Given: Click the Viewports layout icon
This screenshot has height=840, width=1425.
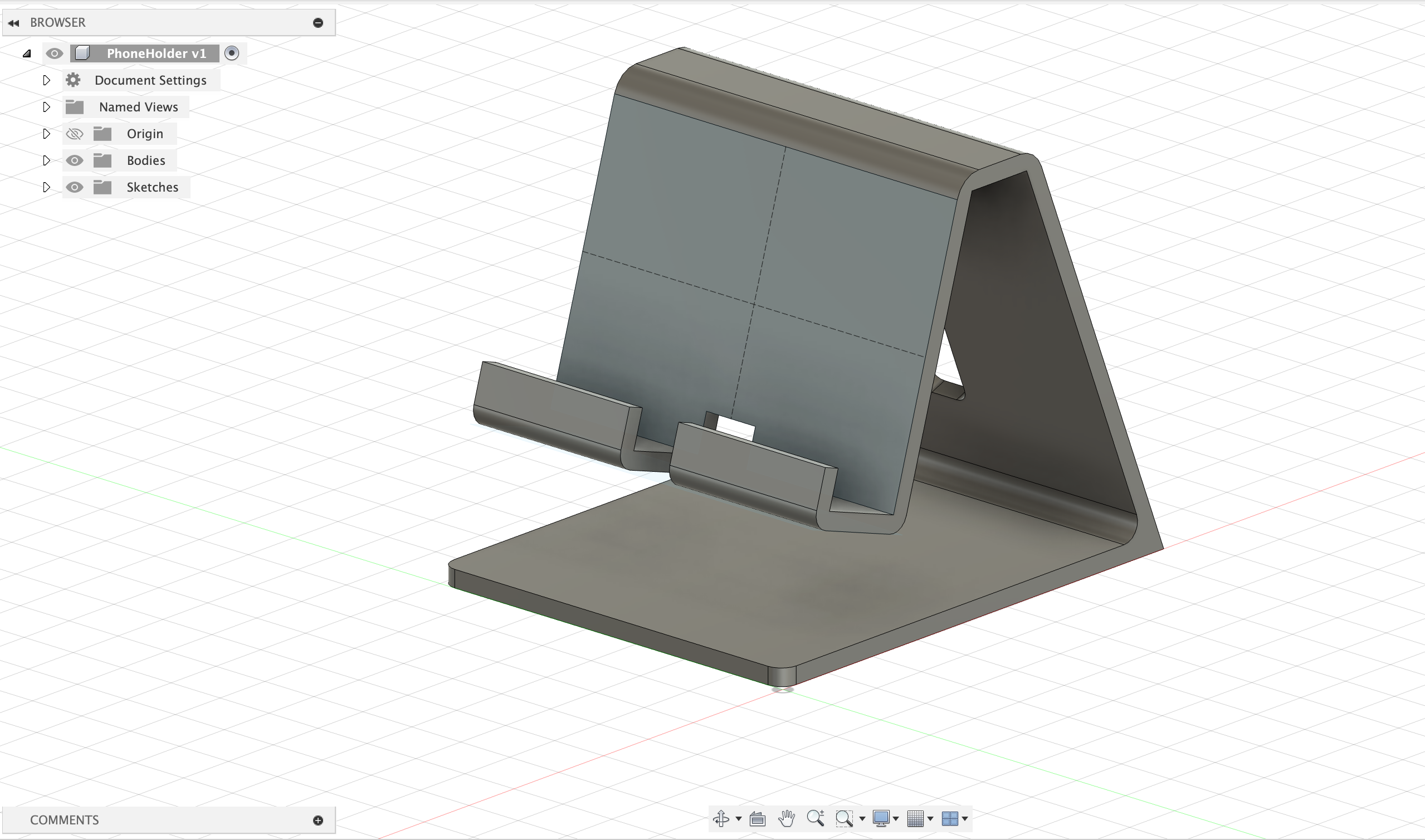Looking at the screenshot, I should point(950,818).
